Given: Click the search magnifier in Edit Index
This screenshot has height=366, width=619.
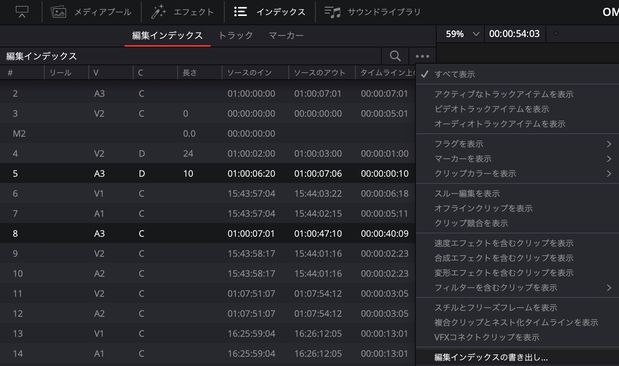Looking at the screenshot, I should (395, 56).
